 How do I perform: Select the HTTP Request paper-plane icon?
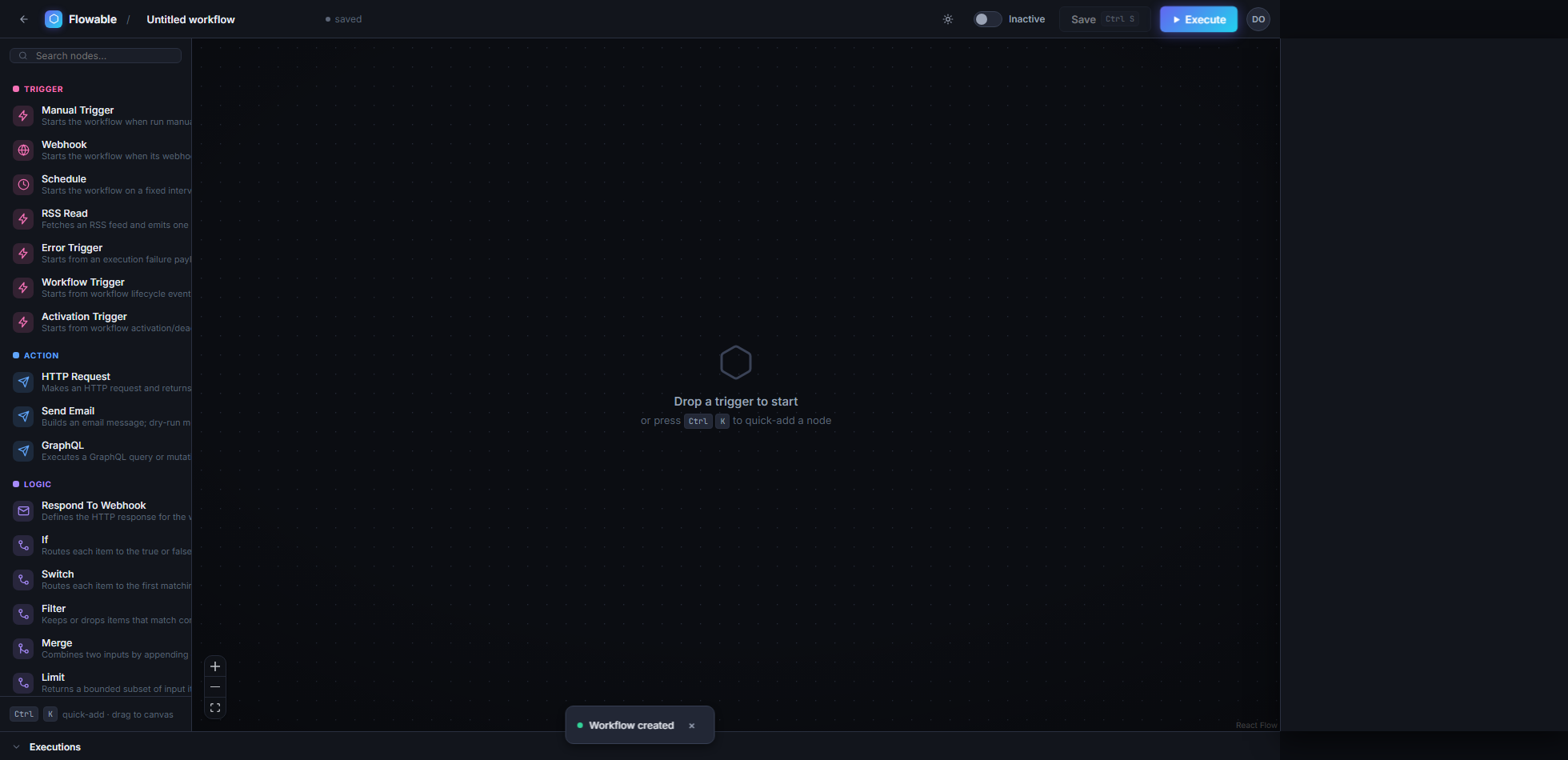coord(23,382)
